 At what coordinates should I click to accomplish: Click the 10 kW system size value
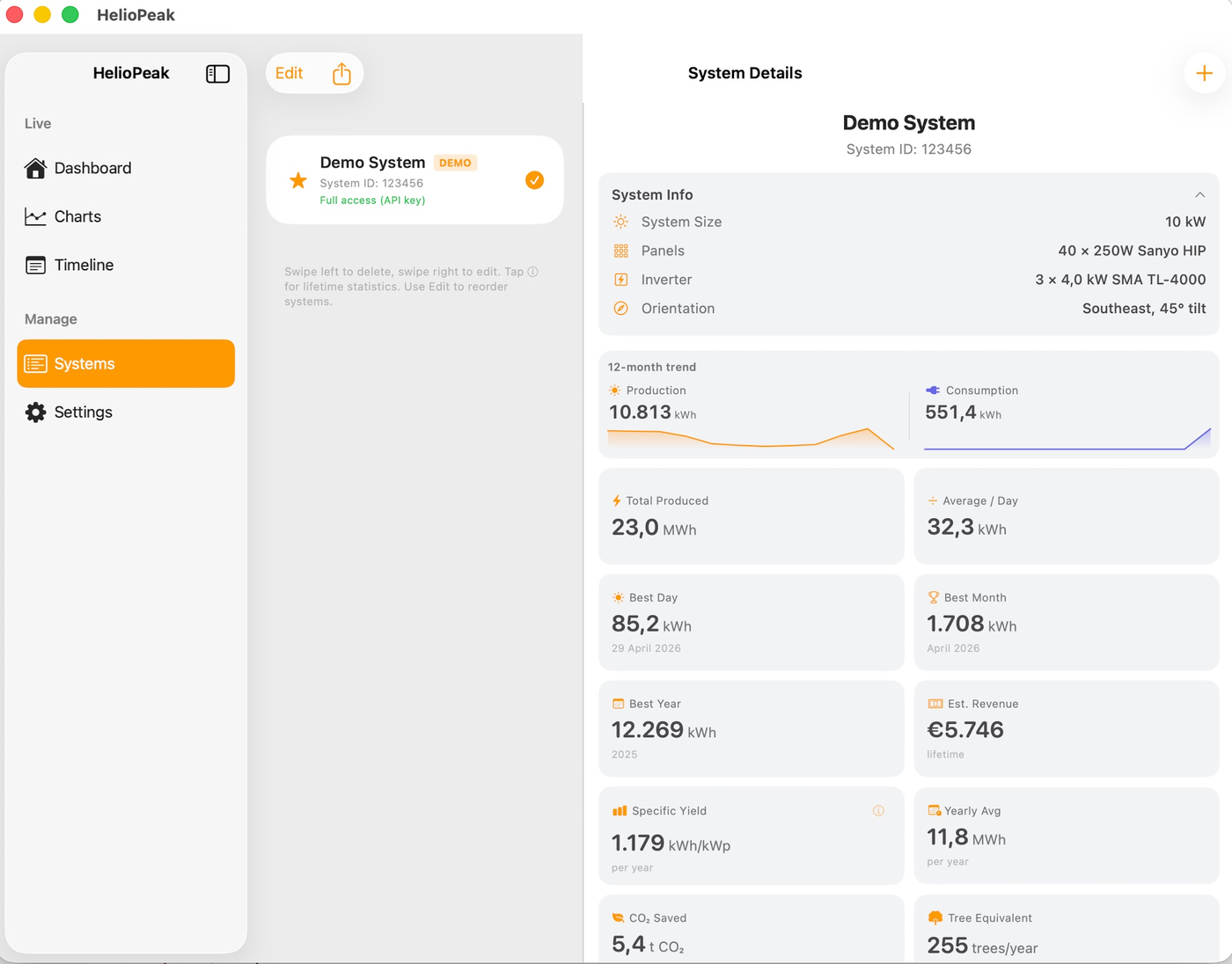click(1185, 222)
